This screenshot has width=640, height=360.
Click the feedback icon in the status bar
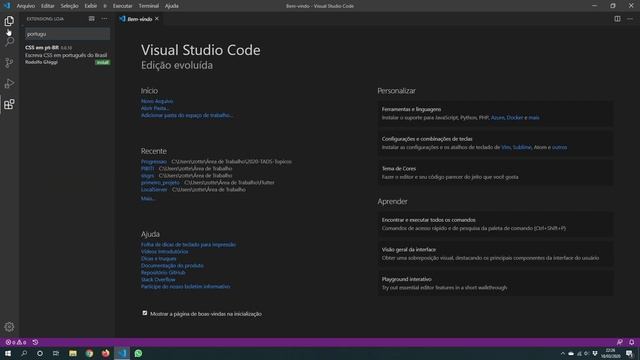(620, 342)
